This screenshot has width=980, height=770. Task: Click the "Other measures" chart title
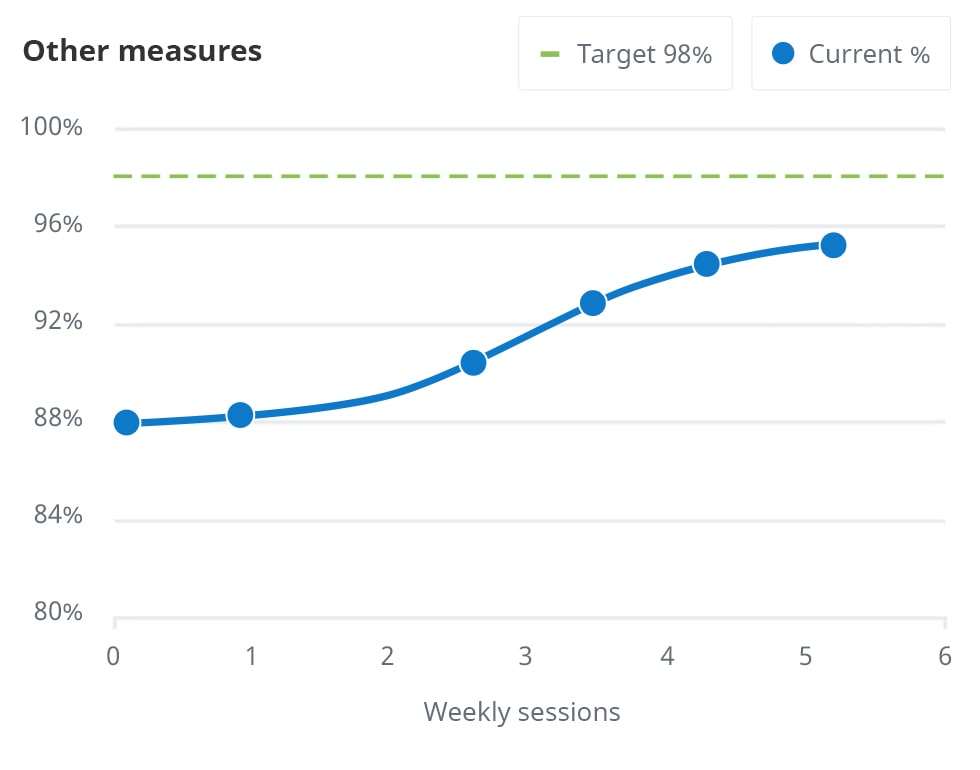142,51
